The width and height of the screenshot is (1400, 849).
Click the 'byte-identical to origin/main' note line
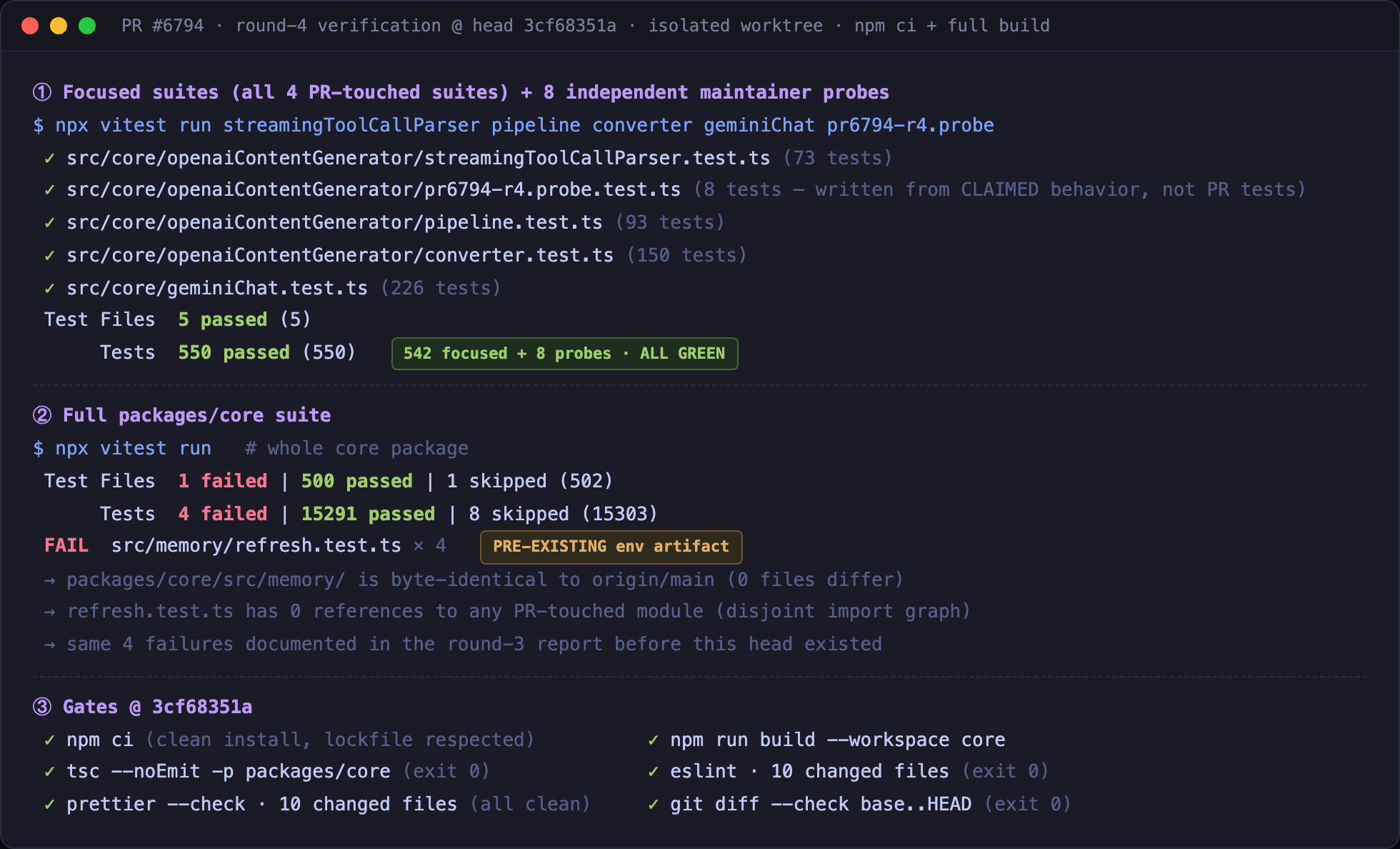(x=474, y=580)
